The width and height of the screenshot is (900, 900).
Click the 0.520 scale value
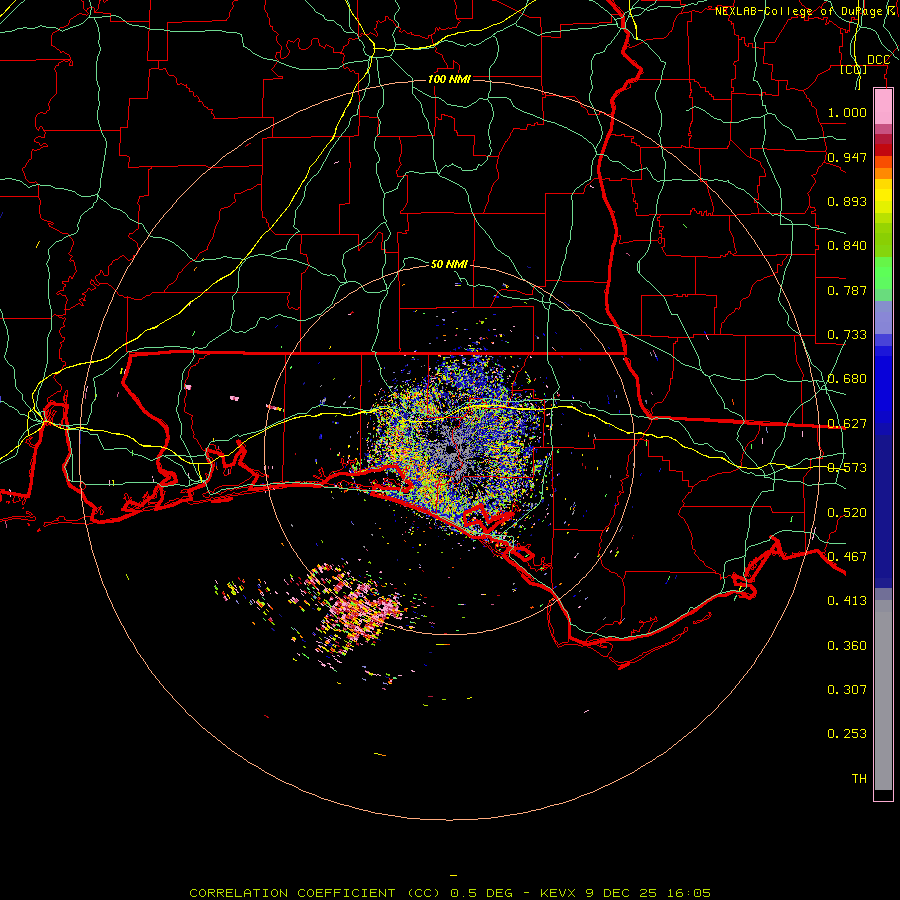click(847, 513)
